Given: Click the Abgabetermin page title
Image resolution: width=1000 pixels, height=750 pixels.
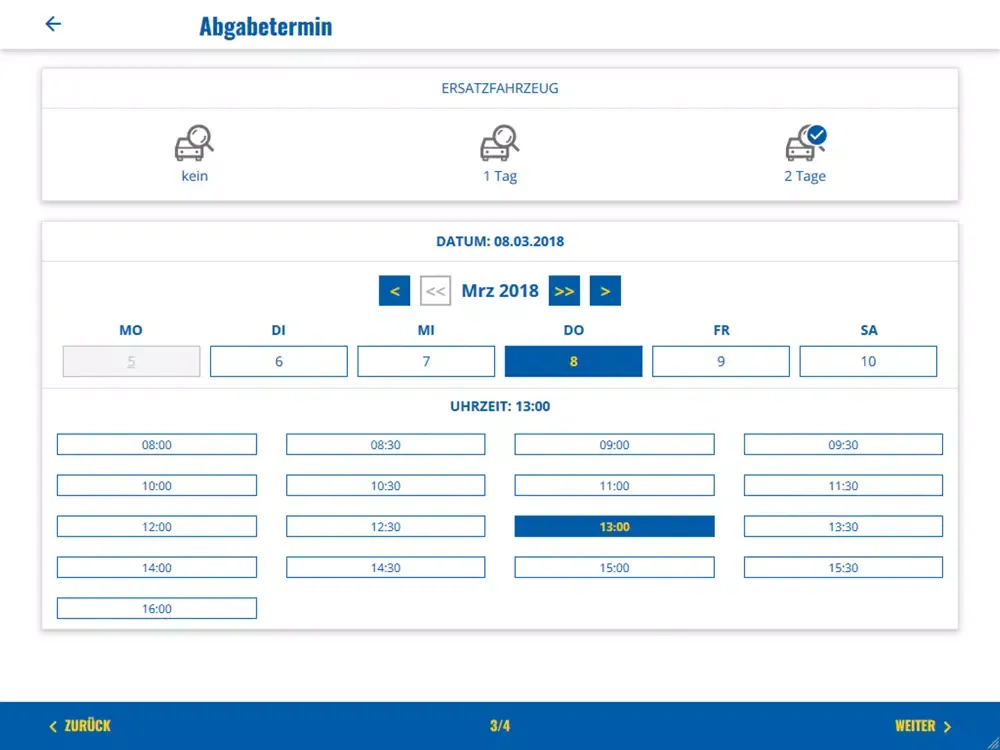Looking at the screenshot, I should tap(265, 26).
